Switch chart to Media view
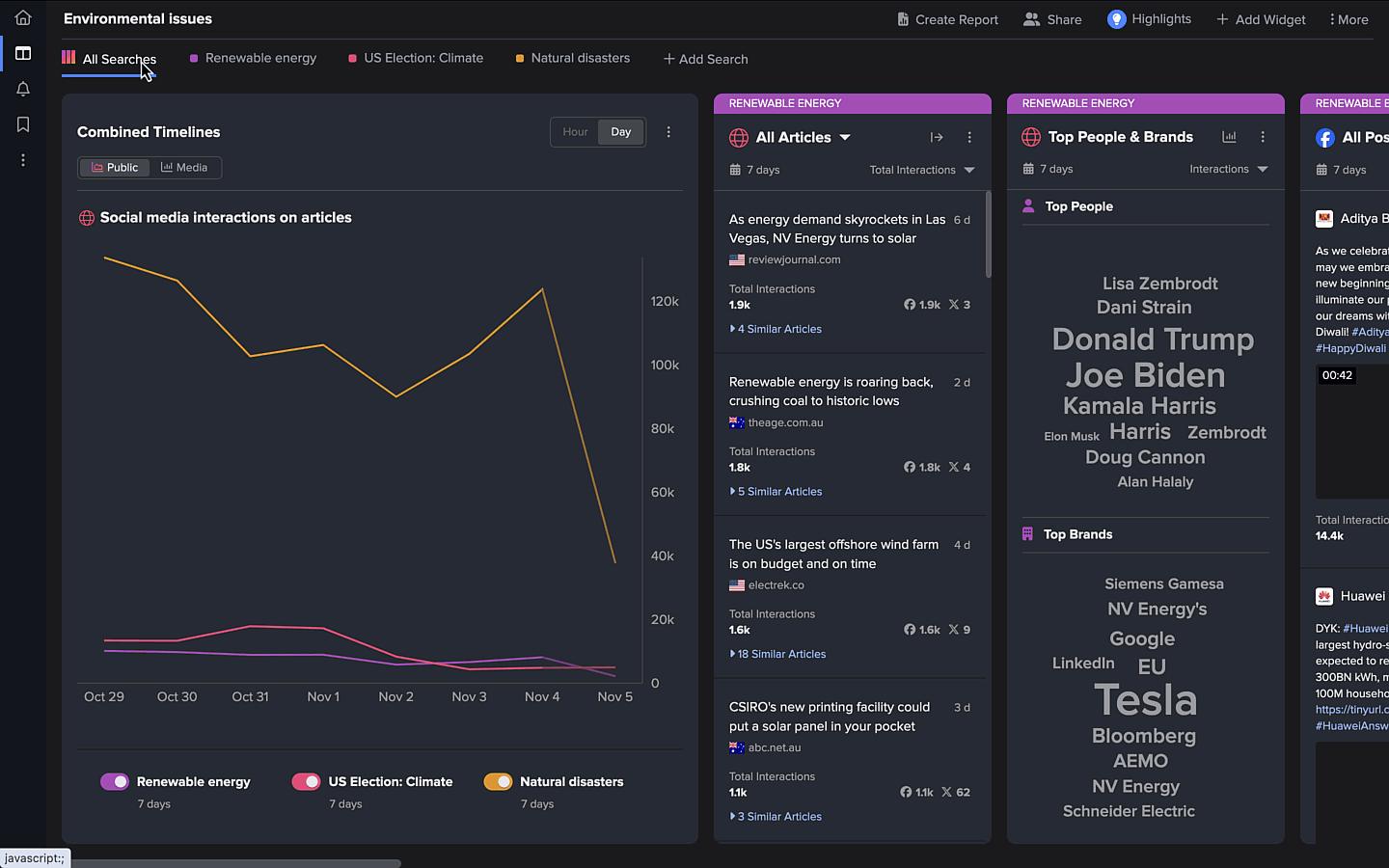 (184, 167)
